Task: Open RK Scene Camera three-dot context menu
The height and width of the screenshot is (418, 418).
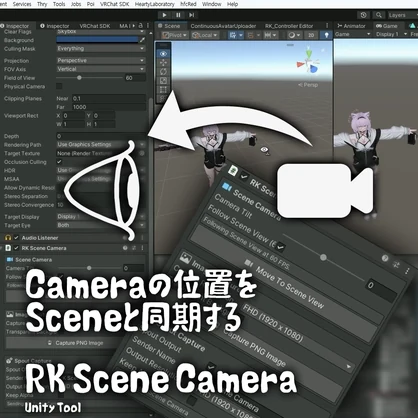Action: [142, 248]
